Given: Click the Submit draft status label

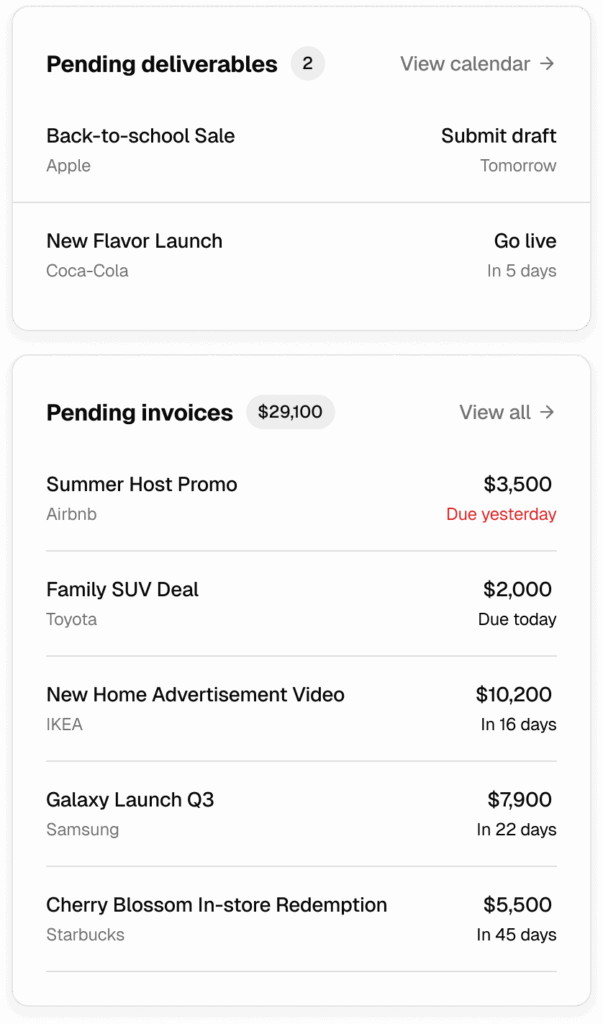Looking at the screenshot, I should [498, 136].
